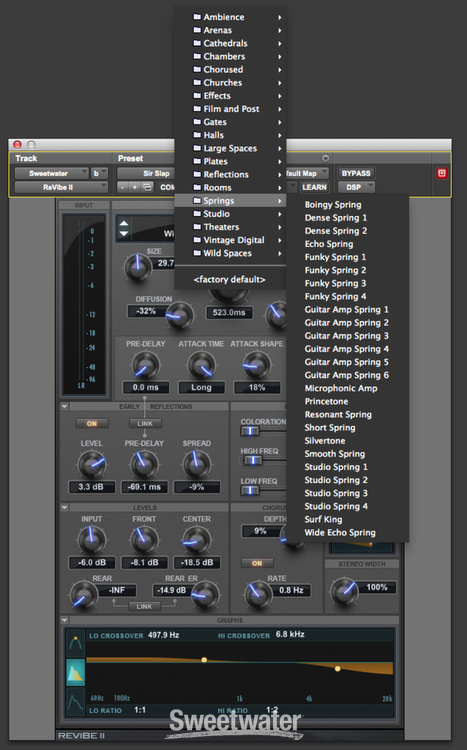Screen dimensions: 467x750
Task: Toggle Early Reflections ON button
Action: (92, 423)
